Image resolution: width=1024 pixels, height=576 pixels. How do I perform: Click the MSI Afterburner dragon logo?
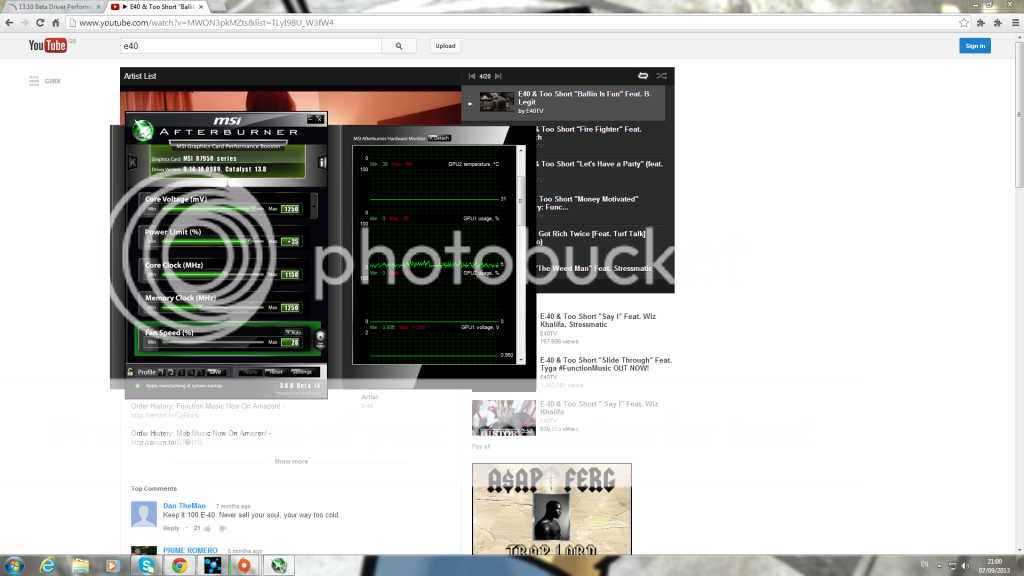coord(143,131)
